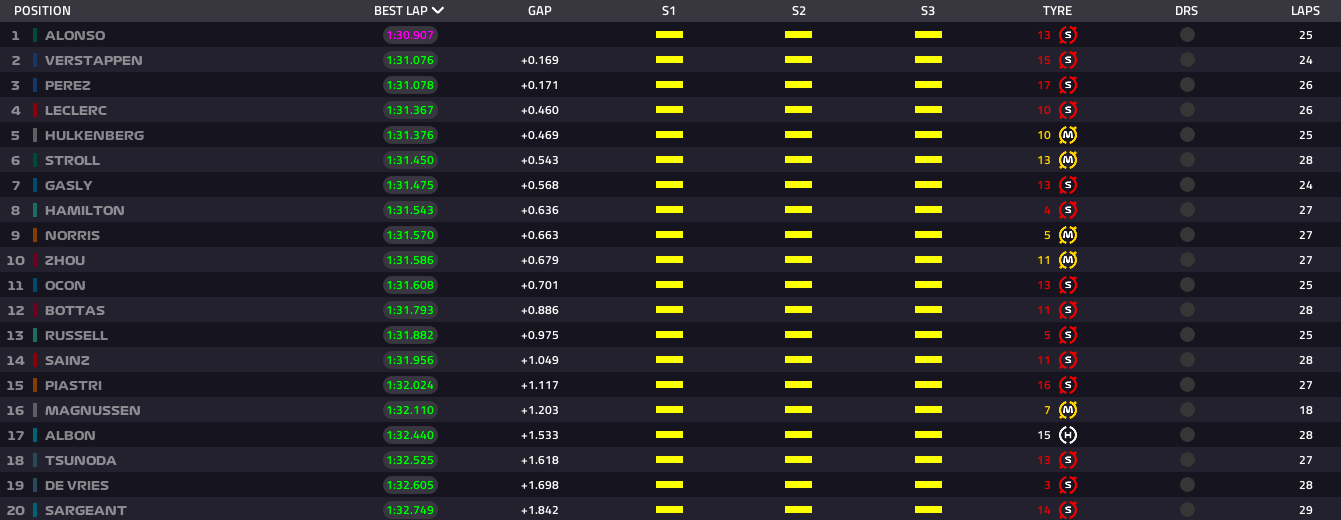Click Sargeant's DRS indicator dot
The width and height of the screenshot is (1341, 520).
(x=1187, y=510)
